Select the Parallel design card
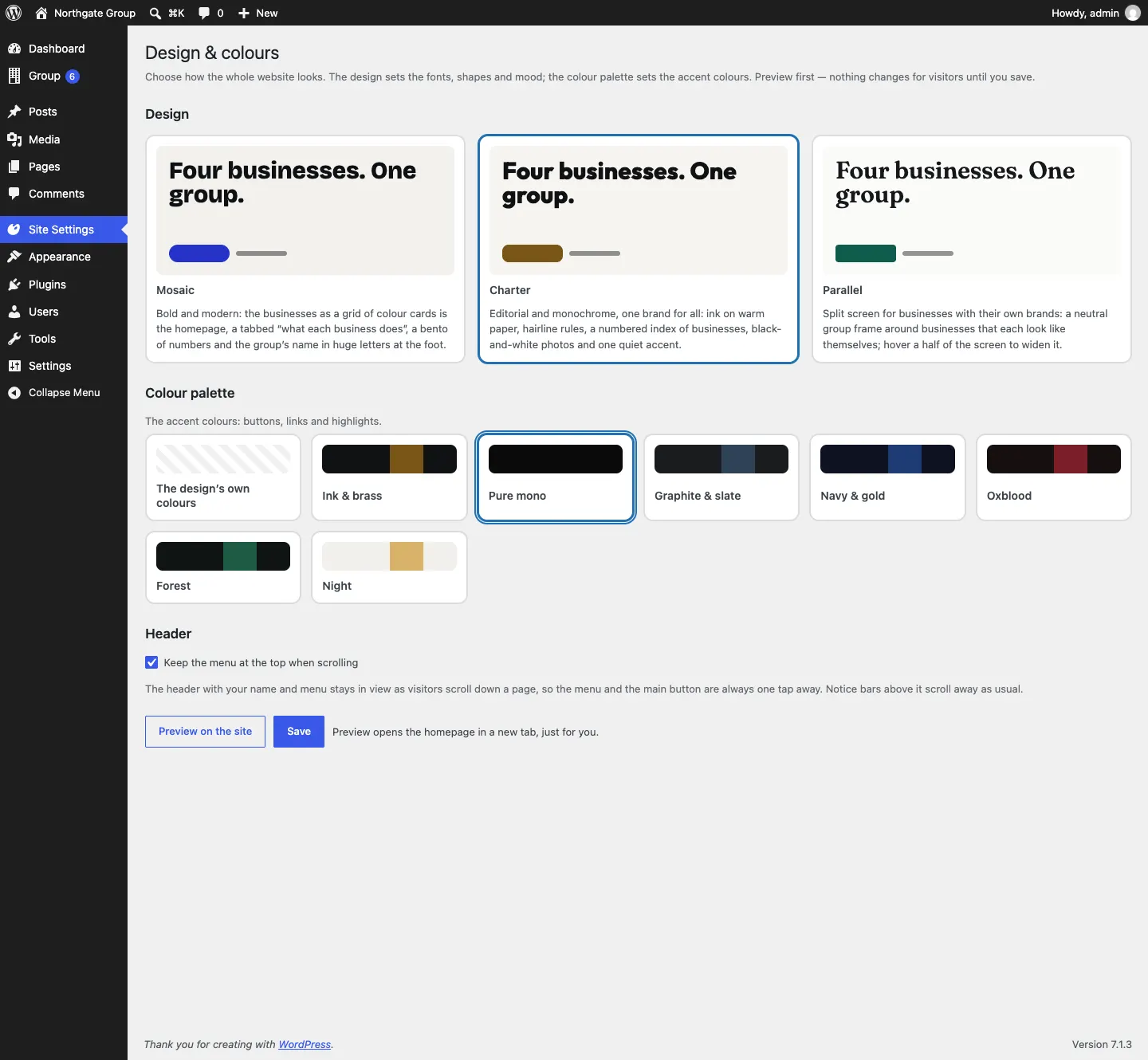Viewport: 1148px width, 1060px height. (x=972, y=249)
